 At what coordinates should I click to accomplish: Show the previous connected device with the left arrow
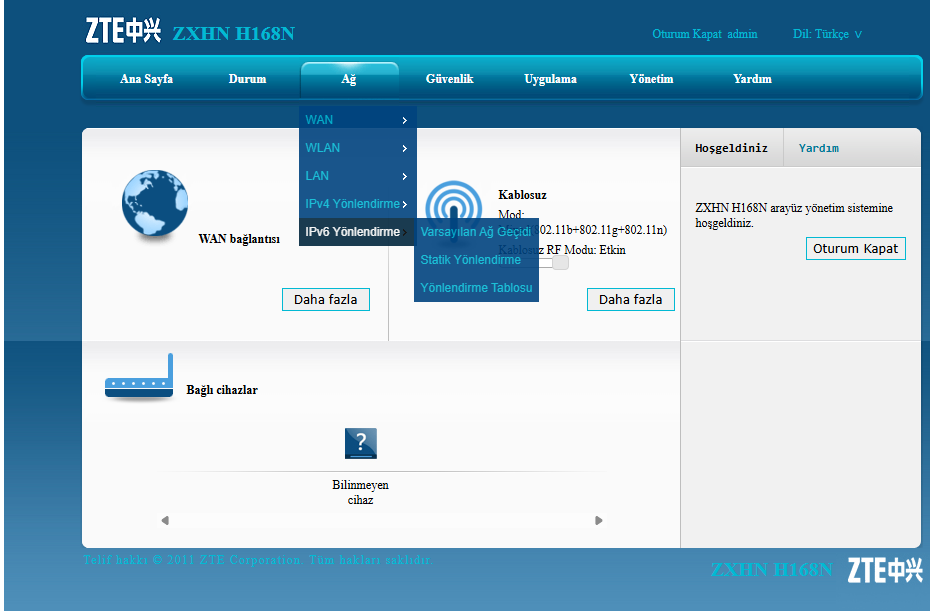165,520
